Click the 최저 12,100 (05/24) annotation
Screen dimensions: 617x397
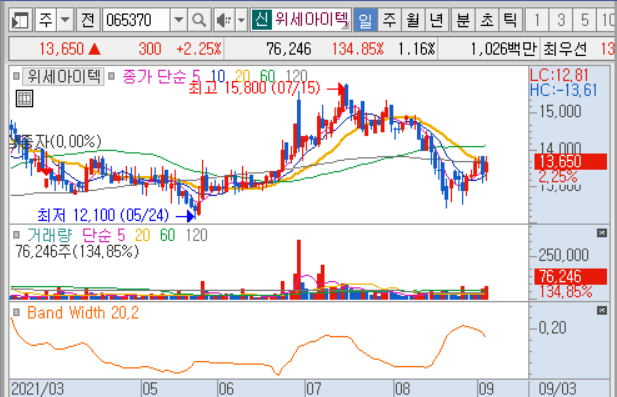tap(103, 215)
